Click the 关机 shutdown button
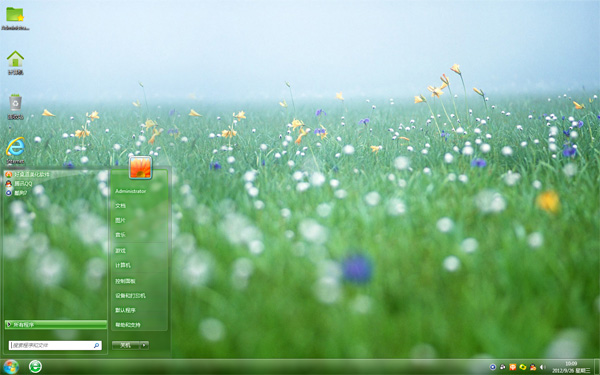The width and height of the screenshot is (600, 375). click(x=126, y=345)
